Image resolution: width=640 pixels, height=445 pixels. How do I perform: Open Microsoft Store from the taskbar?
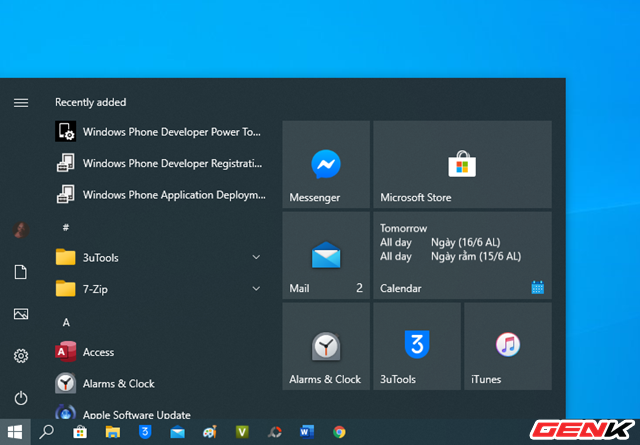pos(80,432)
